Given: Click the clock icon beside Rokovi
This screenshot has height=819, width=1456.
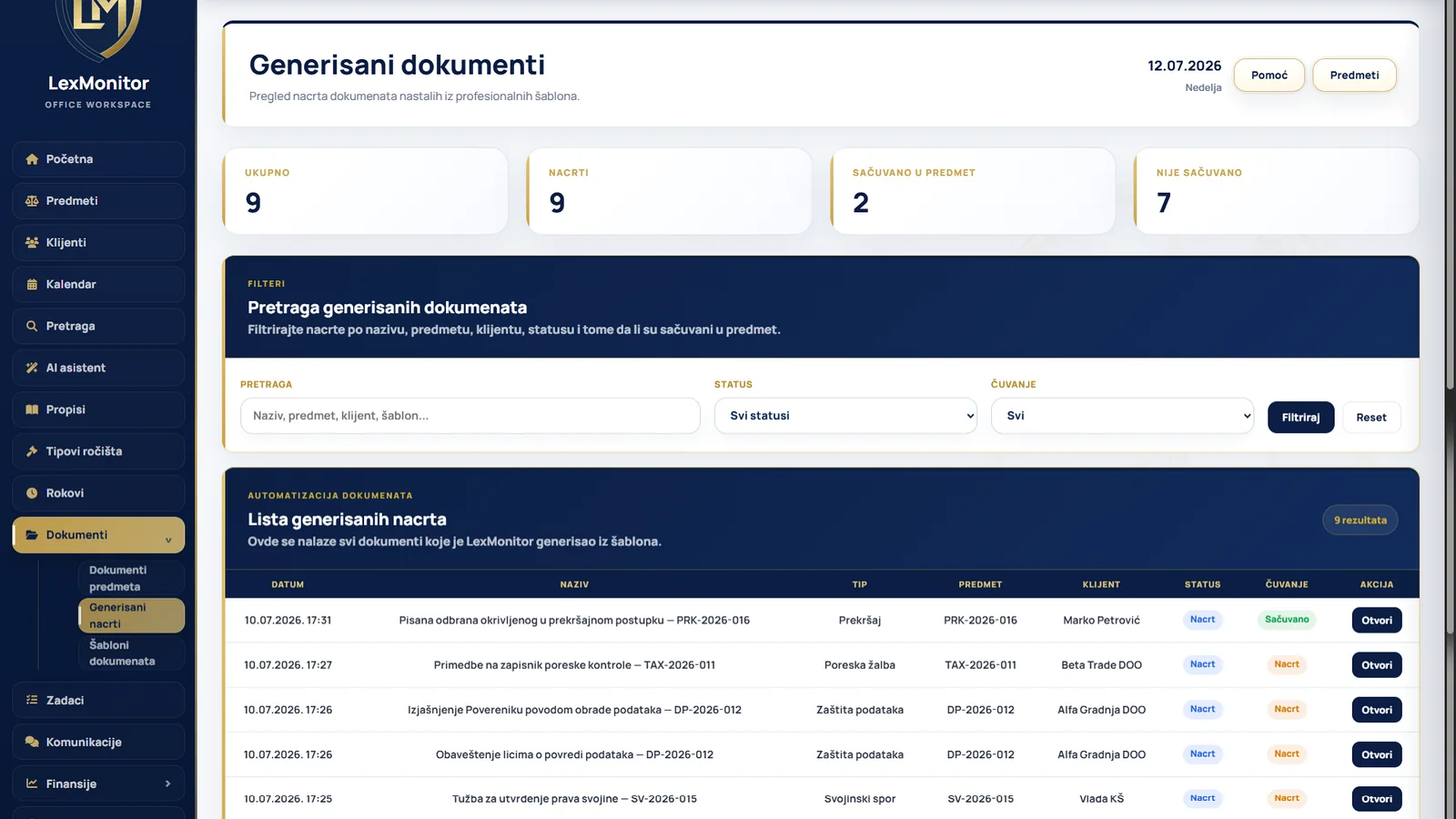Looking at the screenshot, I should [32, 494].
